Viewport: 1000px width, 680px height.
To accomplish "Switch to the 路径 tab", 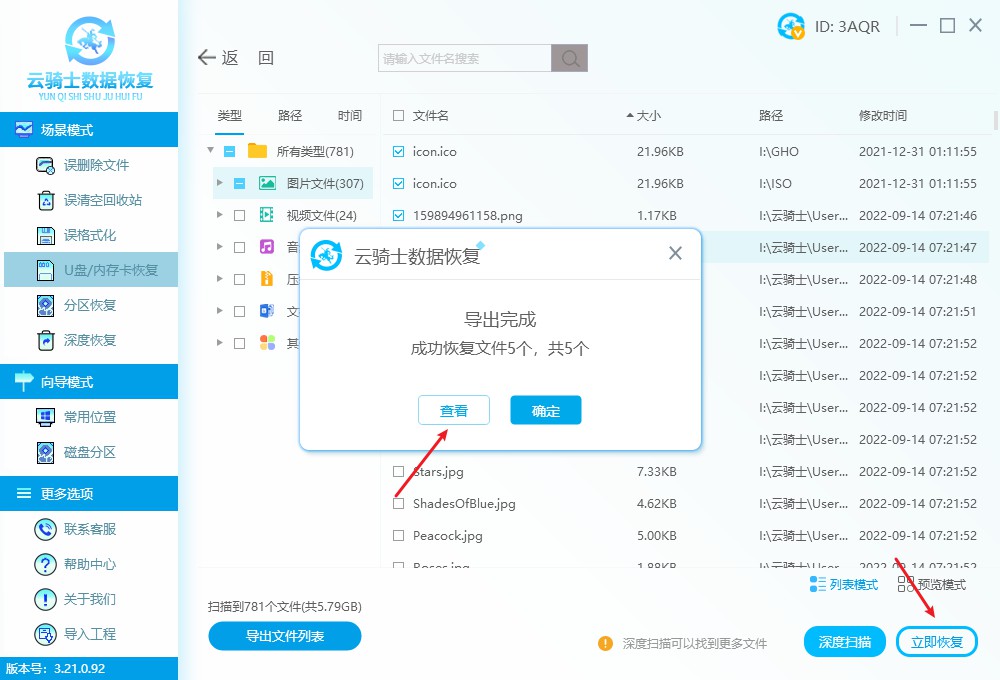I will [x=289, y=115].
